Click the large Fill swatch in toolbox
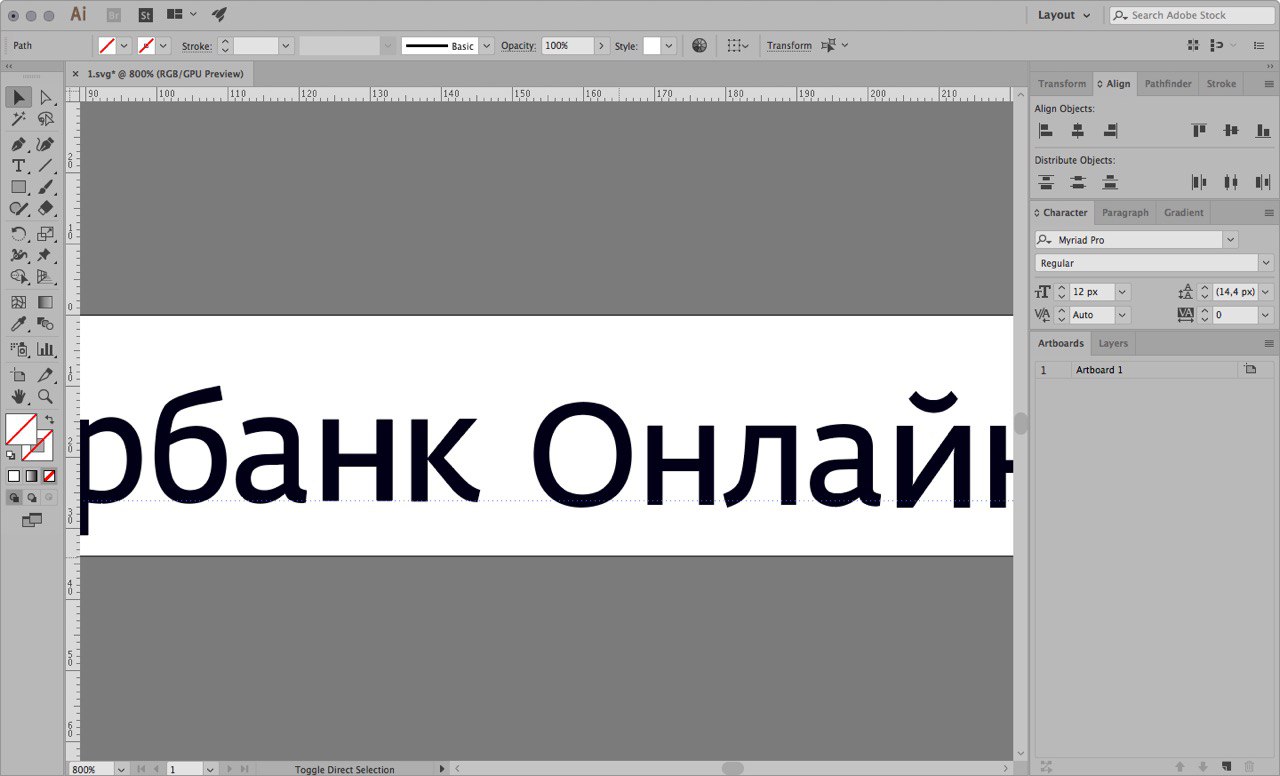This screenshot has height=776, width=1280. [x=21, y=429]
